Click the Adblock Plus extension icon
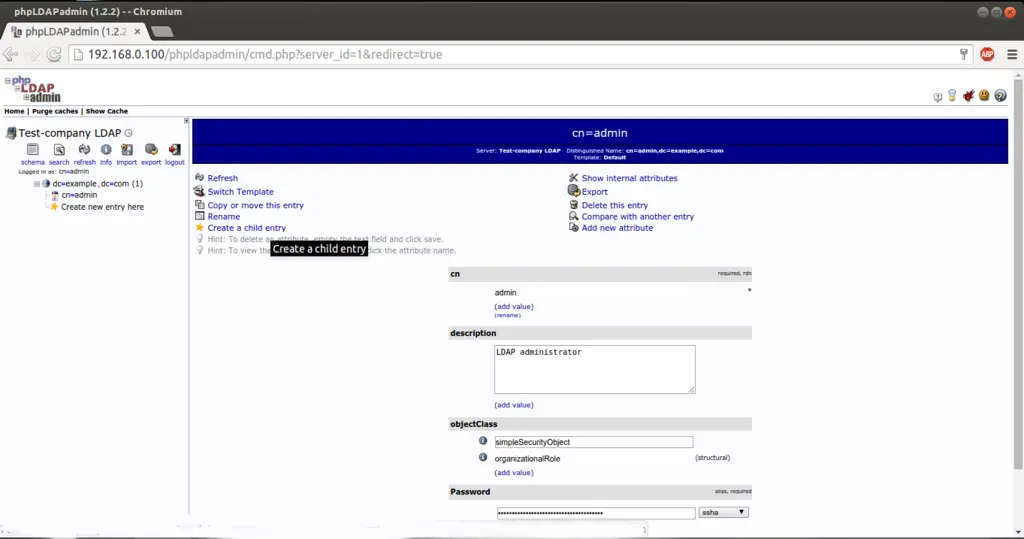Screen dimensions: 1024x539 tap(987, 54)
